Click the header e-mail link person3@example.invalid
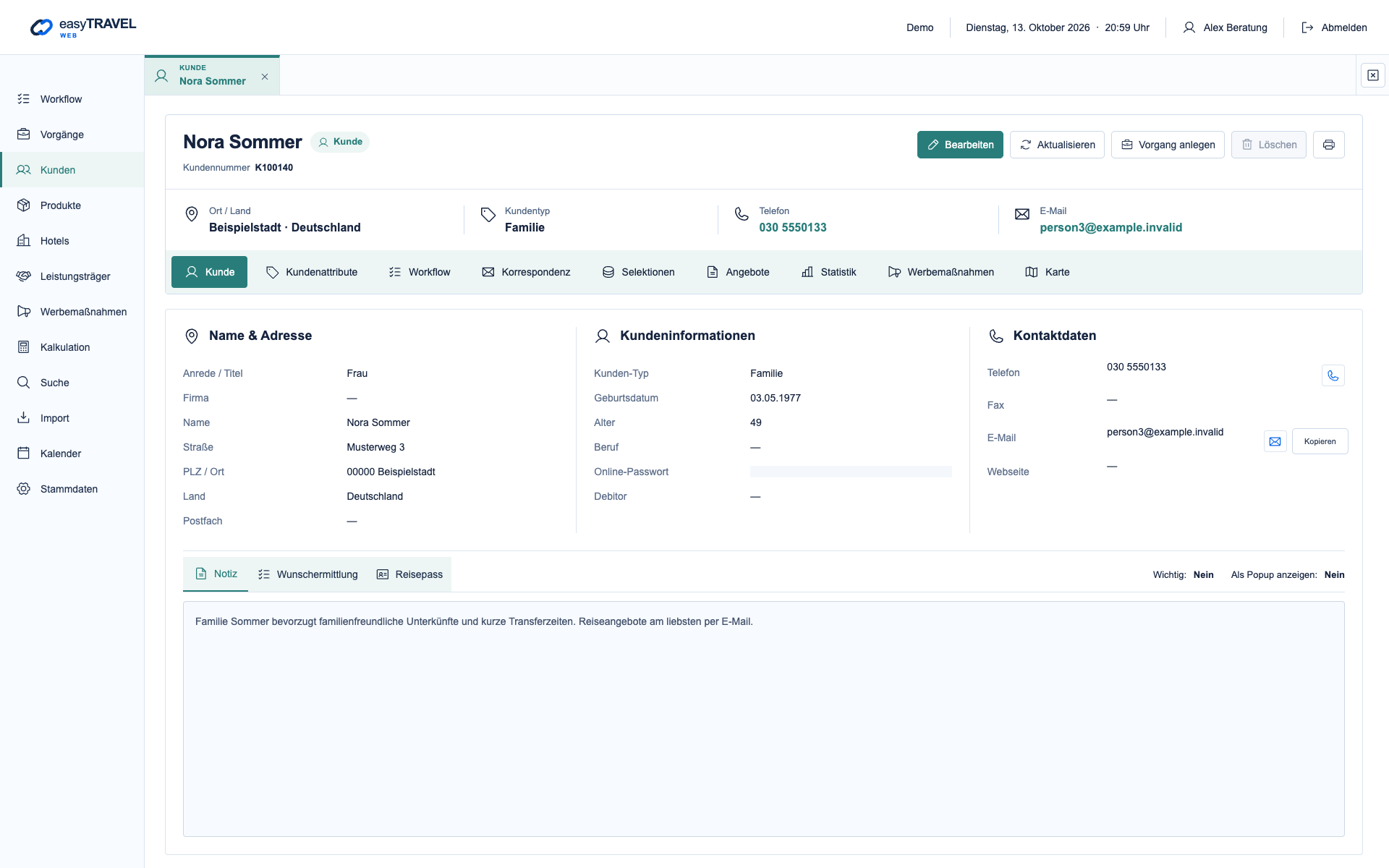 [1110, 227]
